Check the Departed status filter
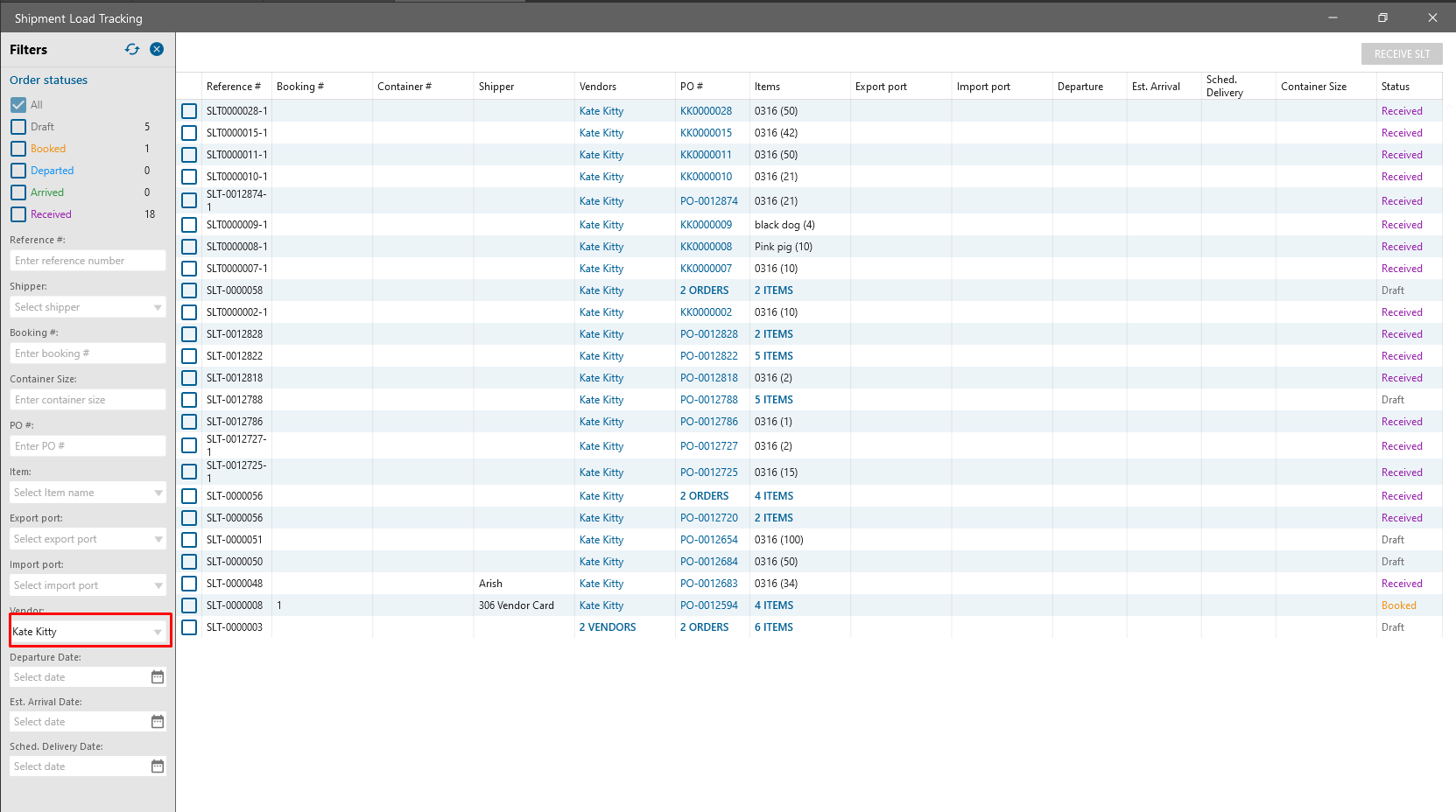Screen dimensions: 1456x812 (x=18, y=171)
